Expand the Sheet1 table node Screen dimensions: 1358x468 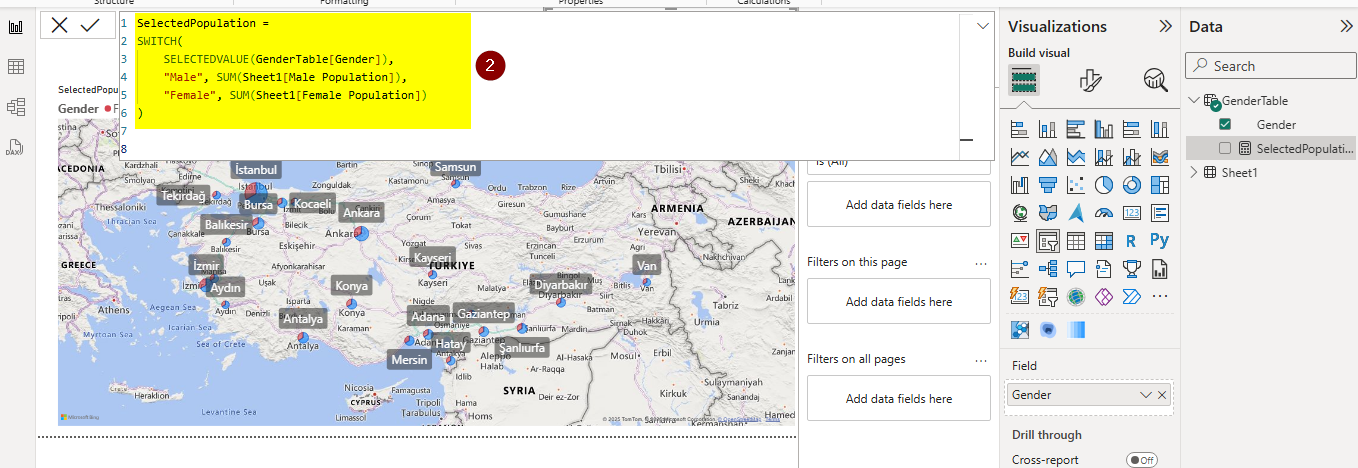pyautogui.click(x=1194, y=173)
